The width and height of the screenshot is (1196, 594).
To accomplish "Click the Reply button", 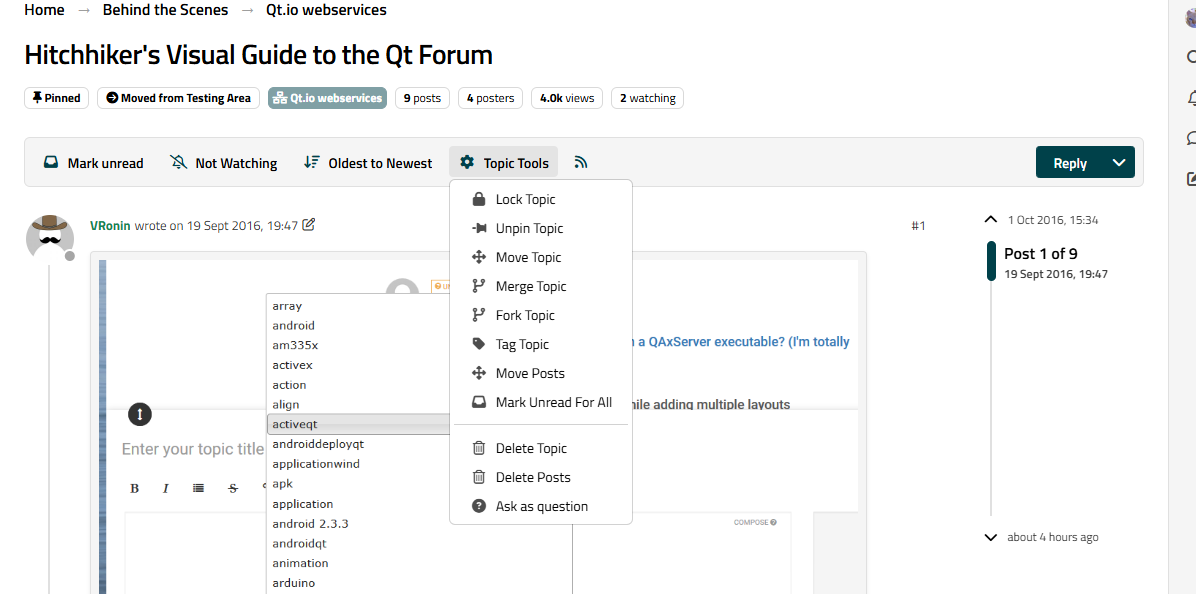I will coord(1069,162).
